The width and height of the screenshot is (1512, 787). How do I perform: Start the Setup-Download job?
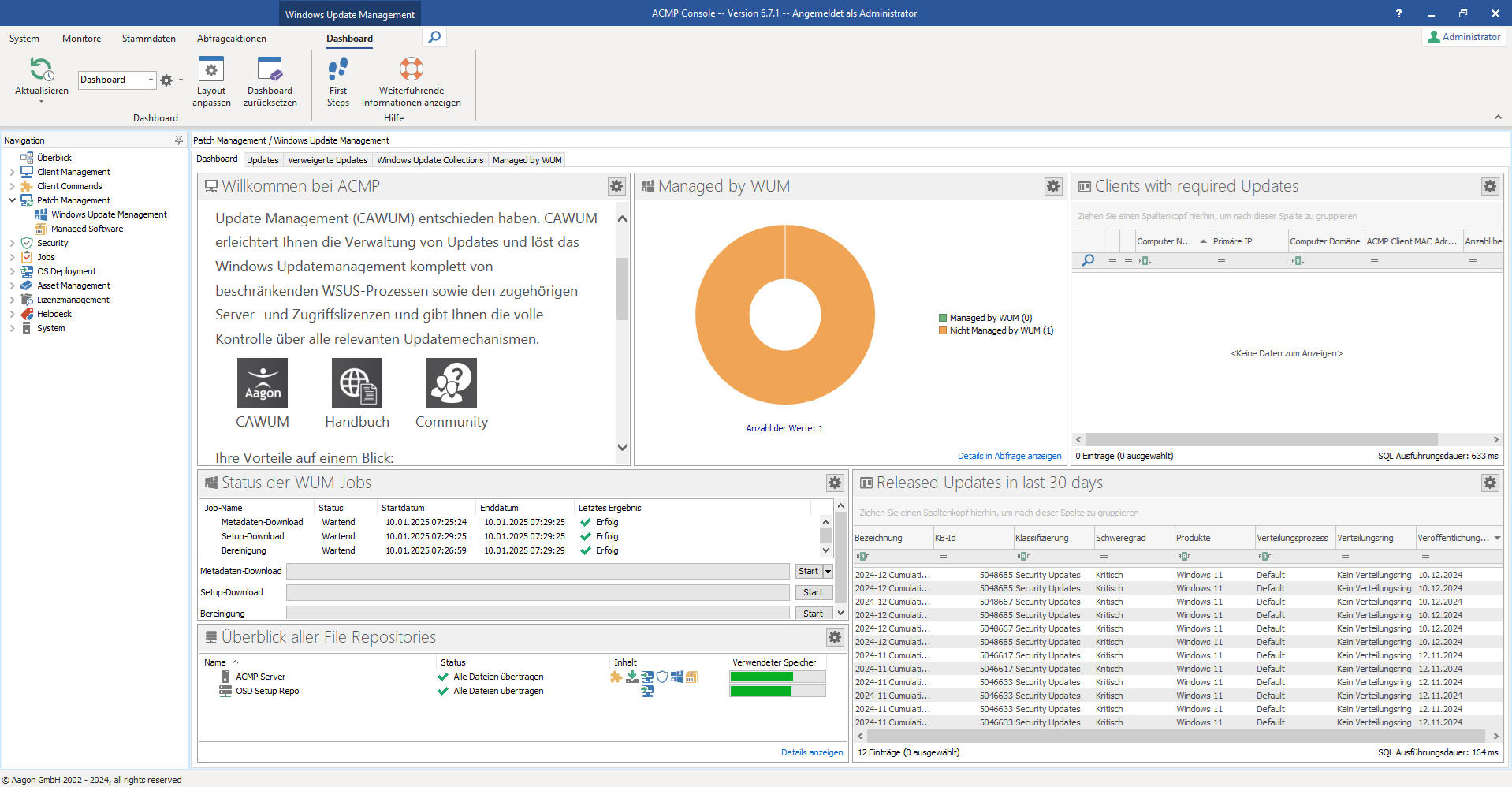[813, 592]
